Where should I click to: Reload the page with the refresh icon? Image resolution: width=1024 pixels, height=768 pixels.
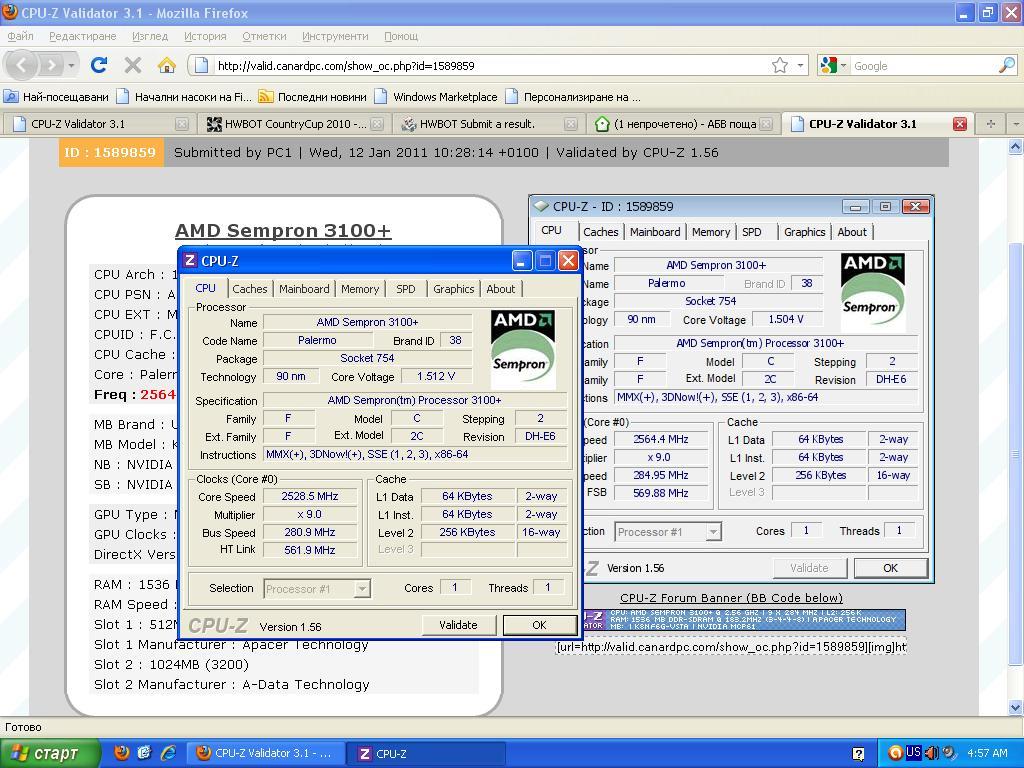click(x=99, y=65)
